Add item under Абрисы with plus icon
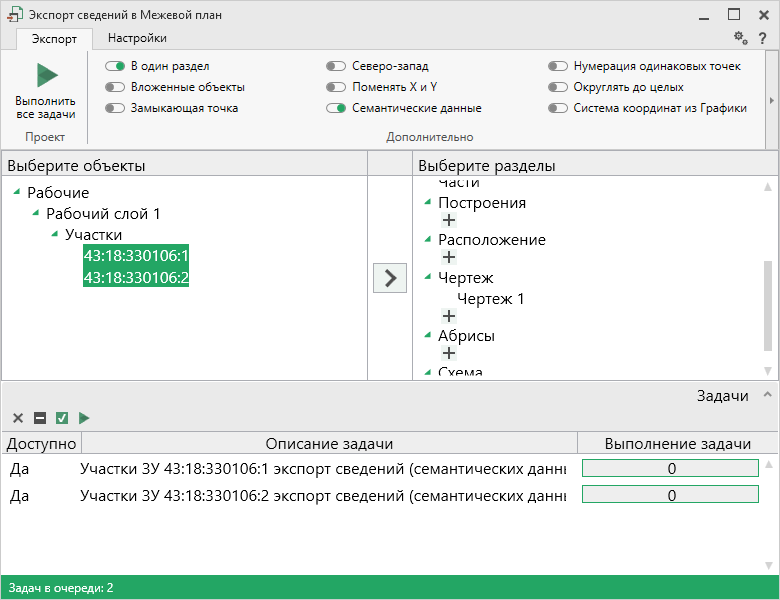Image resolution: width=780 pixels, height=600 pixels. point(449,353)
